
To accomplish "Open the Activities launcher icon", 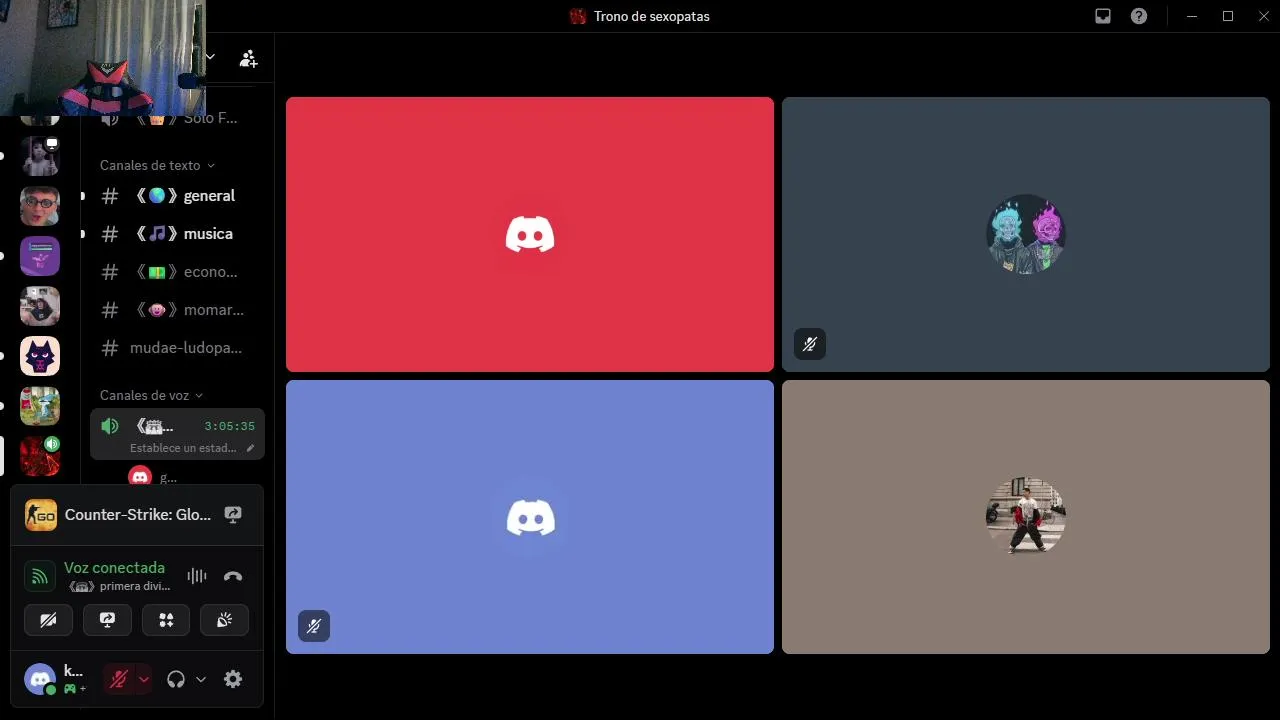I will point(166,620).
